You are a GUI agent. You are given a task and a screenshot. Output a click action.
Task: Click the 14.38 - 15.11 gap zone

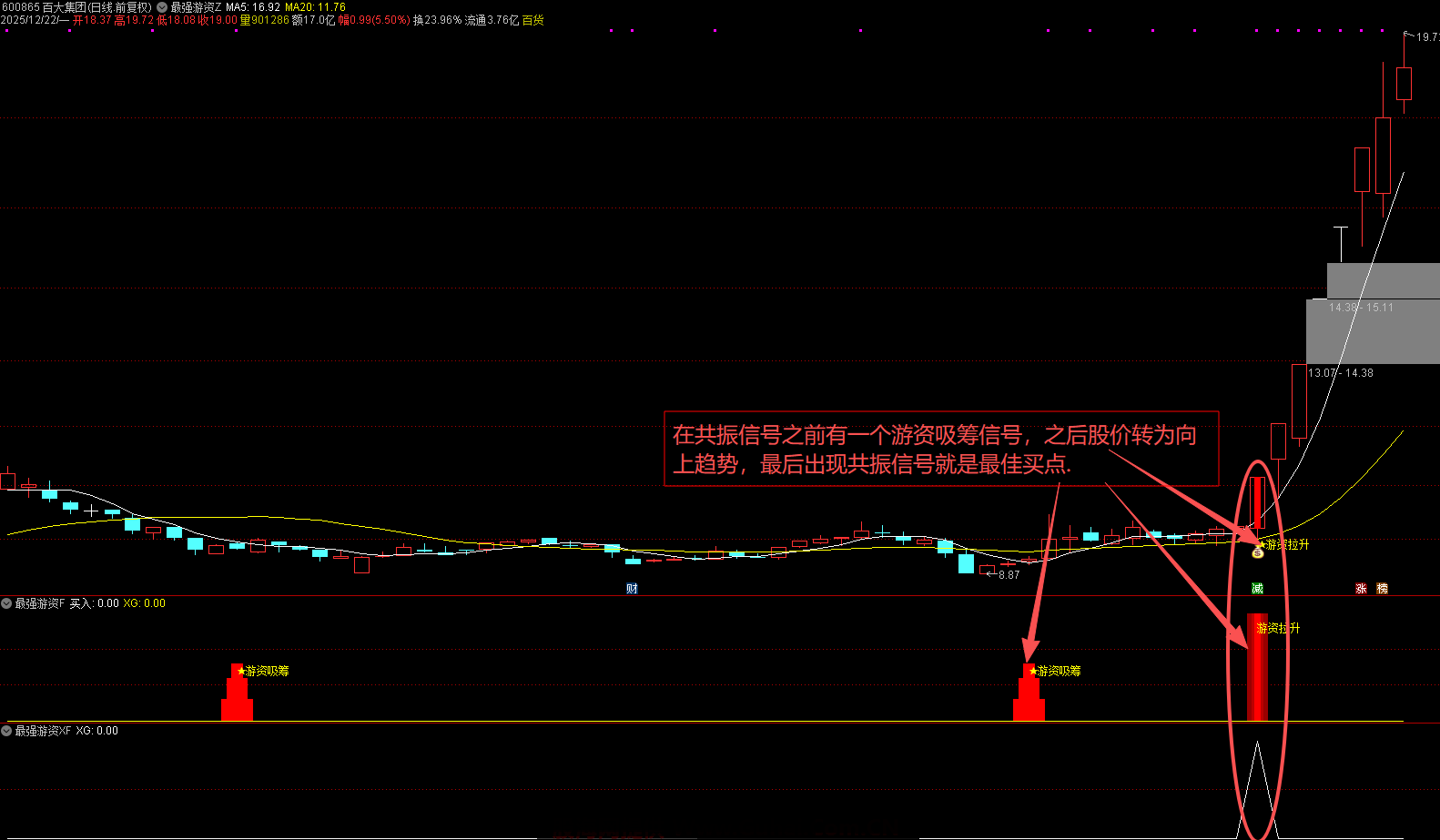(x=1383, y=281)
